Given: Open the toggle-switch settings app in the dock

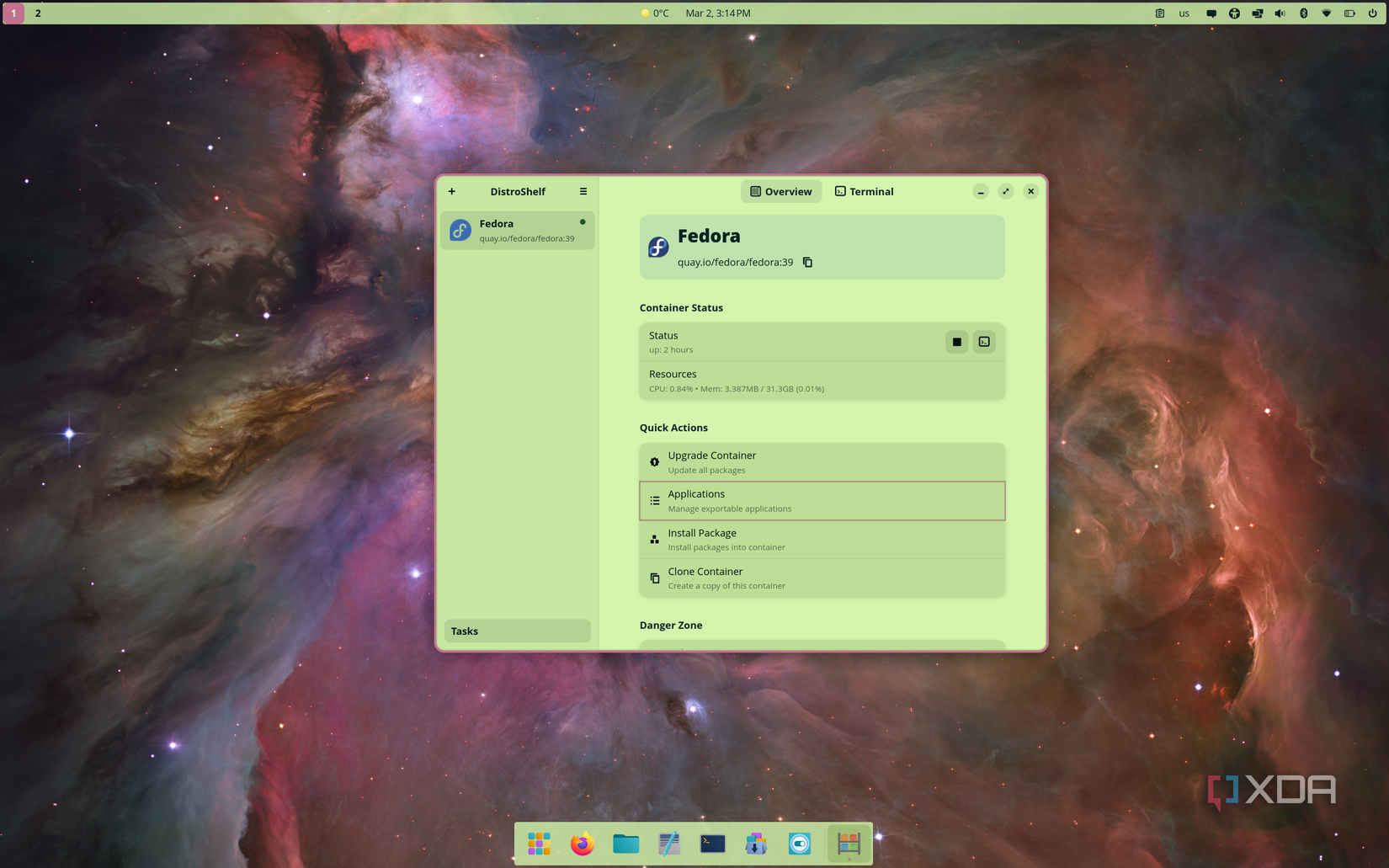Looking at the screenshot, I should 800,844.
